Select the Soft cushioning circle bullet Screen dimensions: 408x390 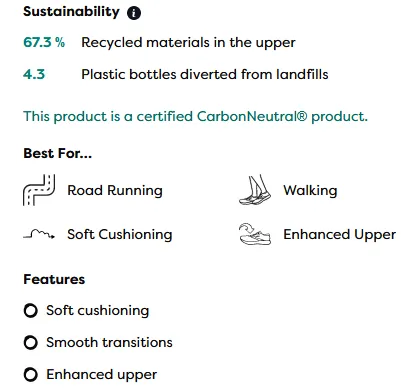pos(31,310)
